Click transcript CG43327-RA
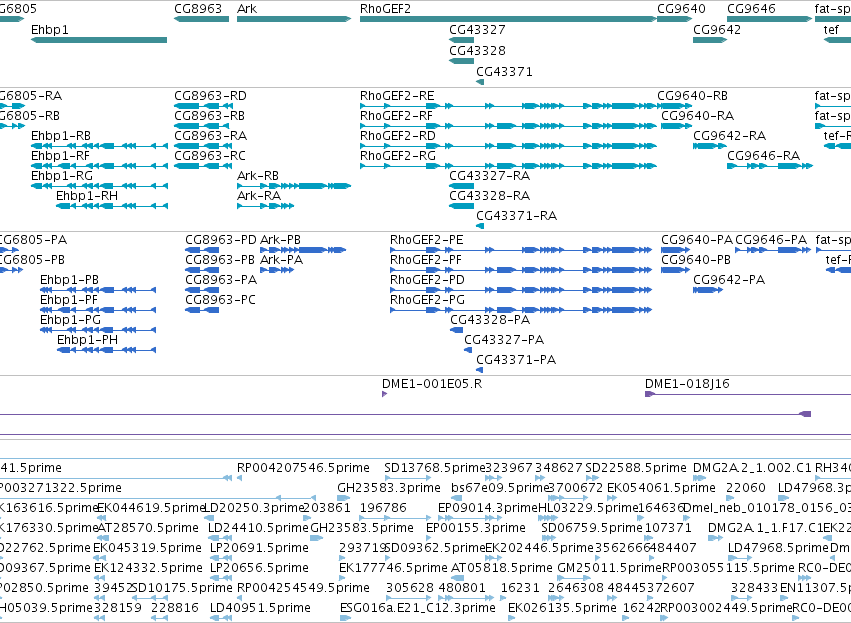The width and height of the screenshot is (851, 623). [461, 186]
